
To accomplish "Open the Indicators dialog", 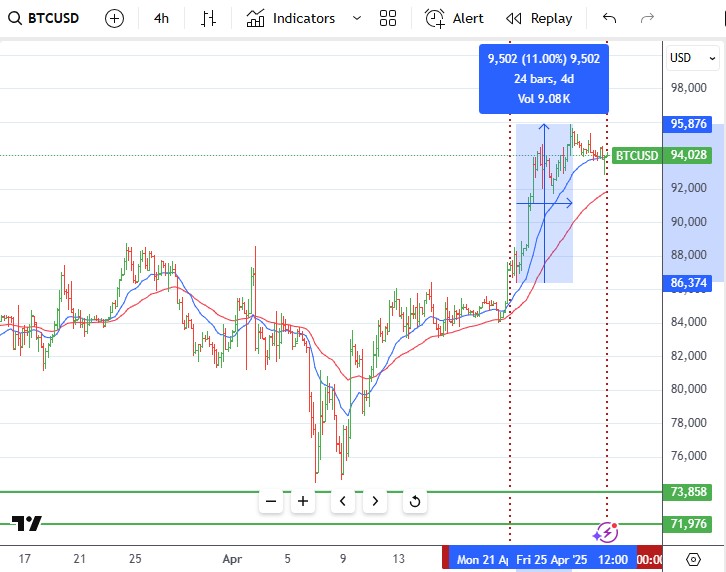I will point(290,19).
